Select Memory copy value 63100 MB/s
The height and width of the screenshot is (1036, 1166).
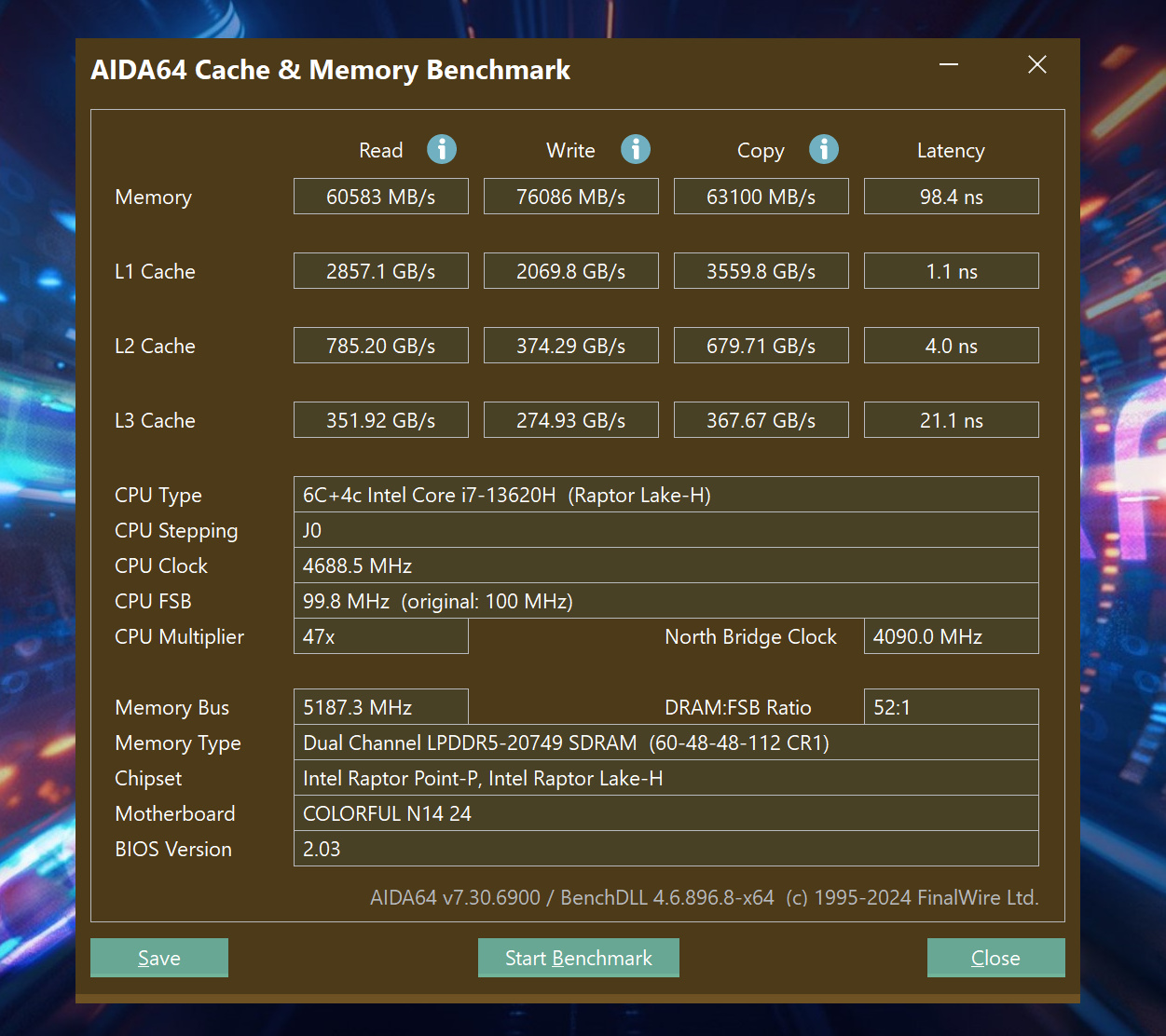coord(761,197)
